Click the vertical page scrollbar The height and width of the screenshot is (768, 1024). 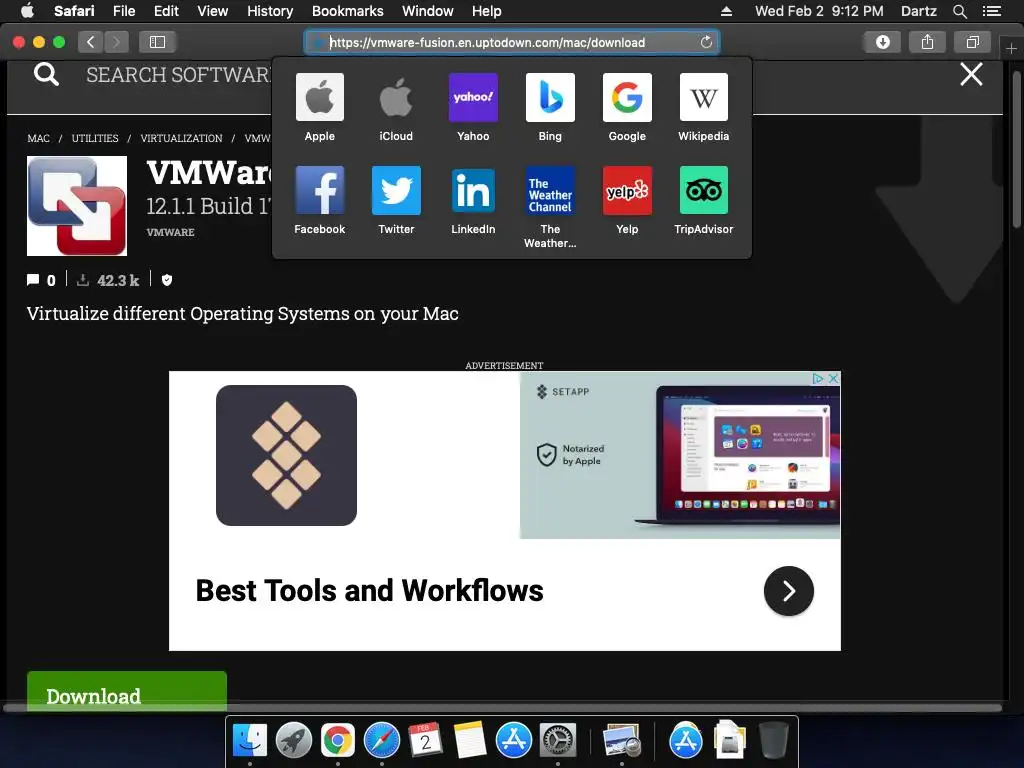(x=1017, y=150)
